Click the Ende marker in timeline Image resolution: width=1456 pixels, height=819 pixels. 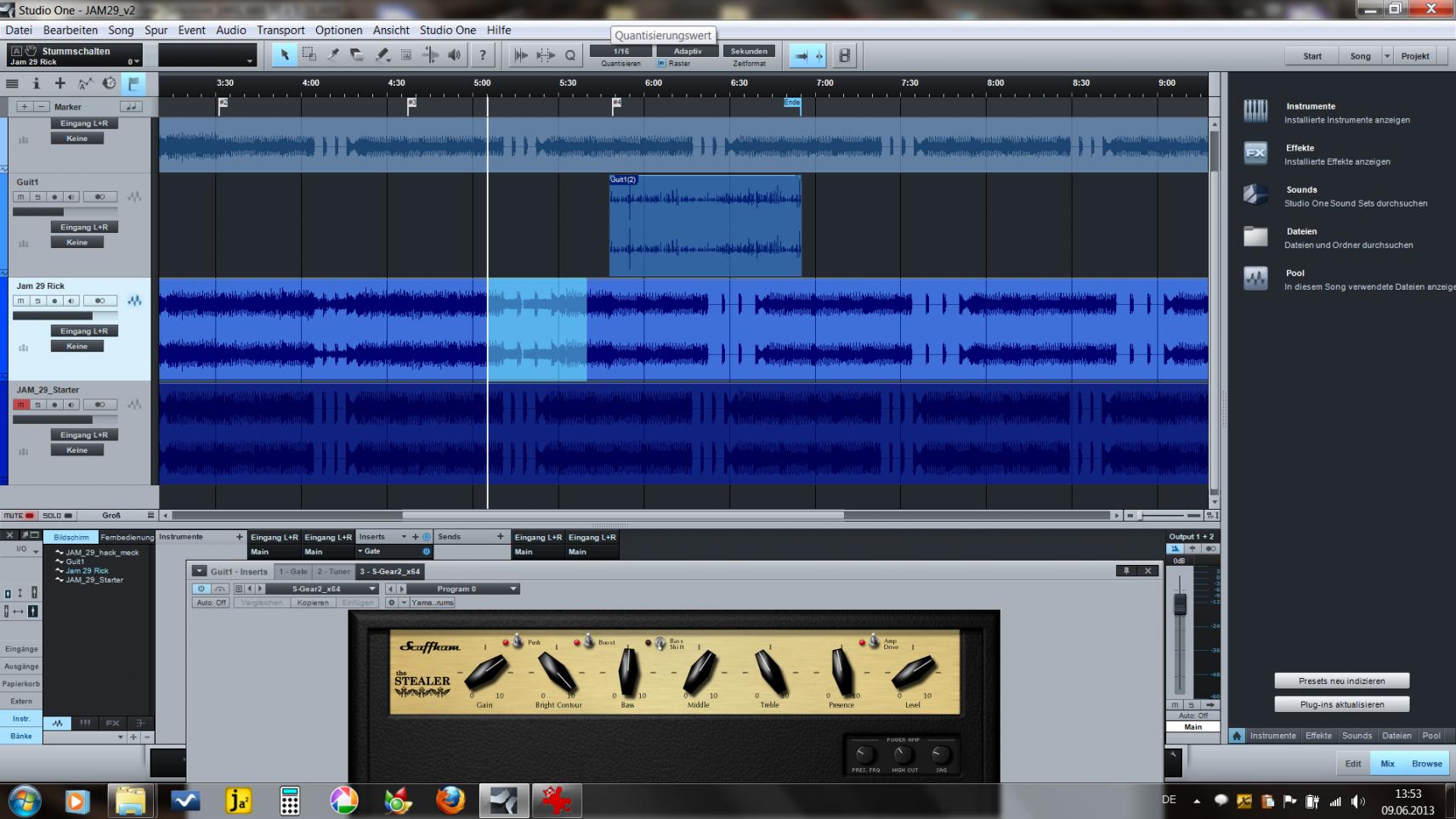pyautogui.click(x=791, y=103)
